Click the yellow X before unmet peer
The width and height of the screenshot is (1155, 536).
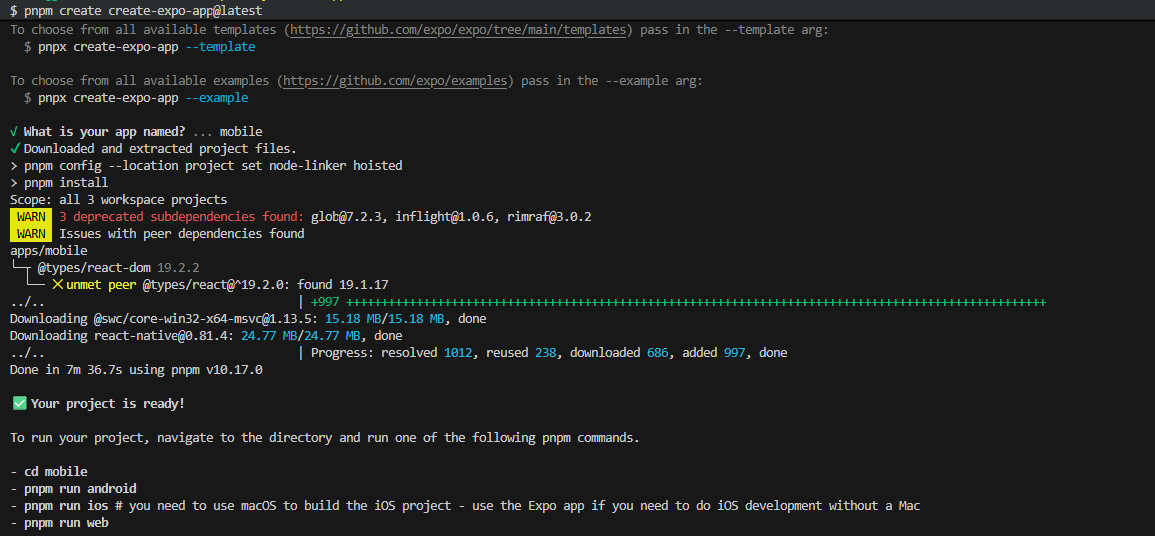click(57, 284)
